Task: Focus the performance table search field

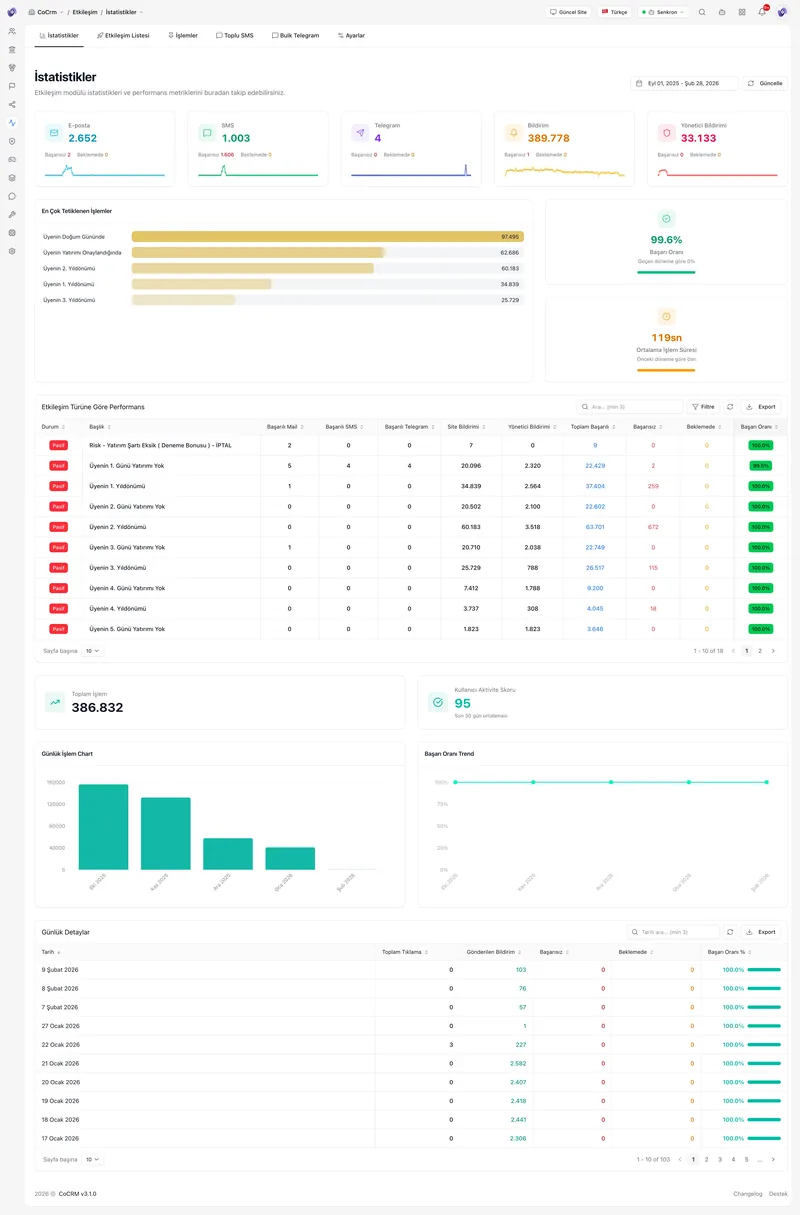Action: coord(630,407)
